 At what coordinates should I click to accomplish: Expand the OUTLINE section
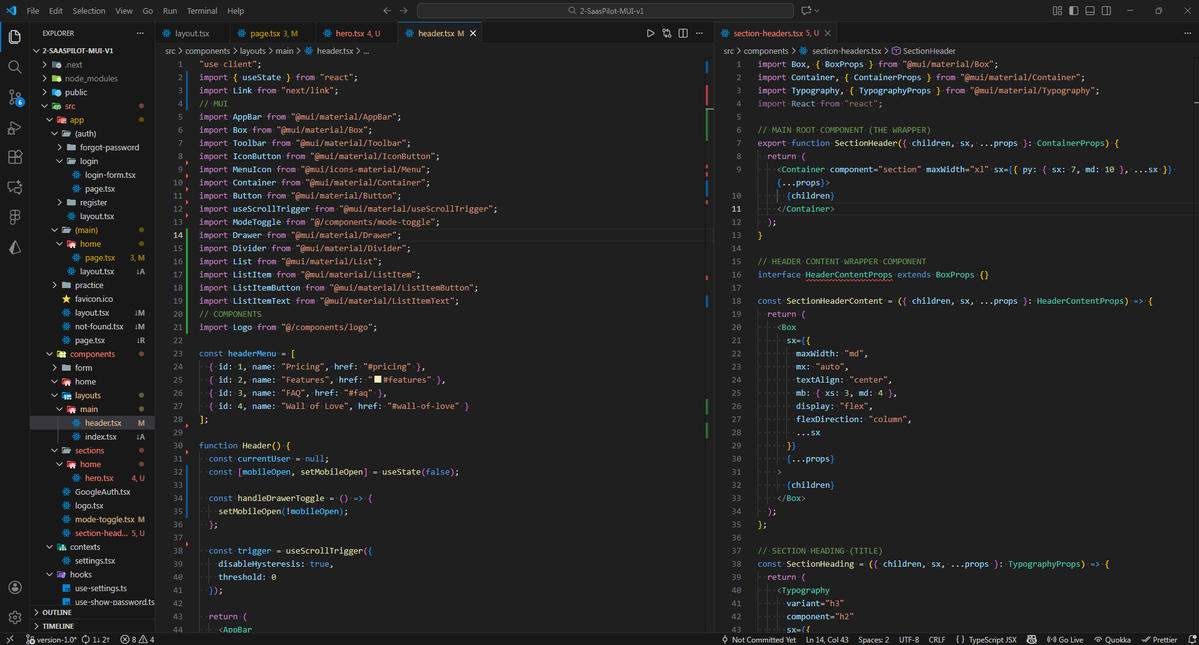60,612
